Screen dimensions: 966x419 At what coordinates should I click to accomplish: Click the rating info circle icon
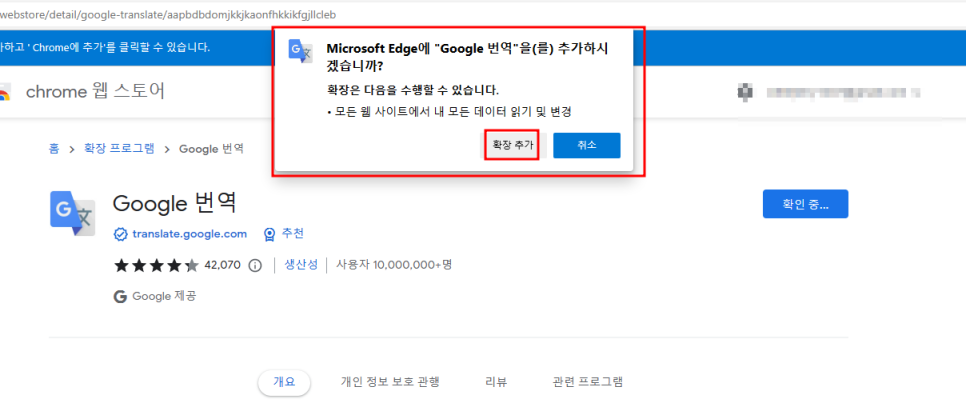pos(255,266)
